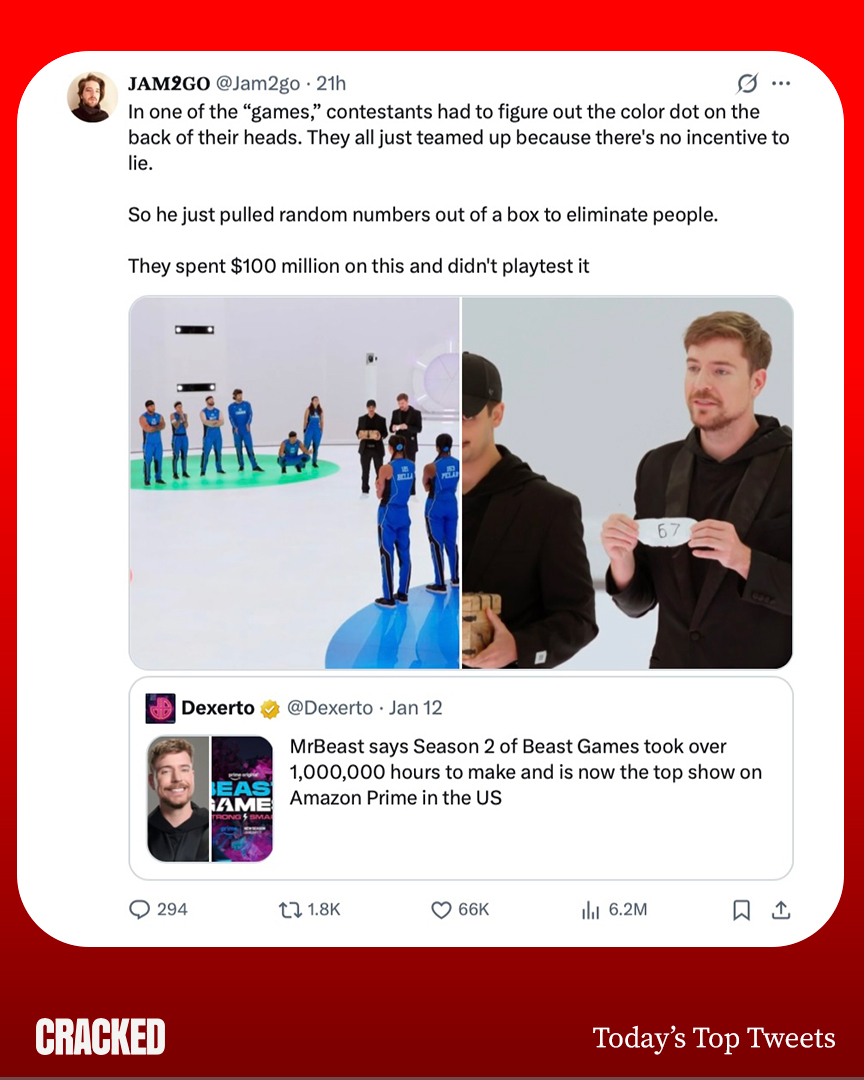Open the quoted Dexerto tweet text

click(526, 772)
